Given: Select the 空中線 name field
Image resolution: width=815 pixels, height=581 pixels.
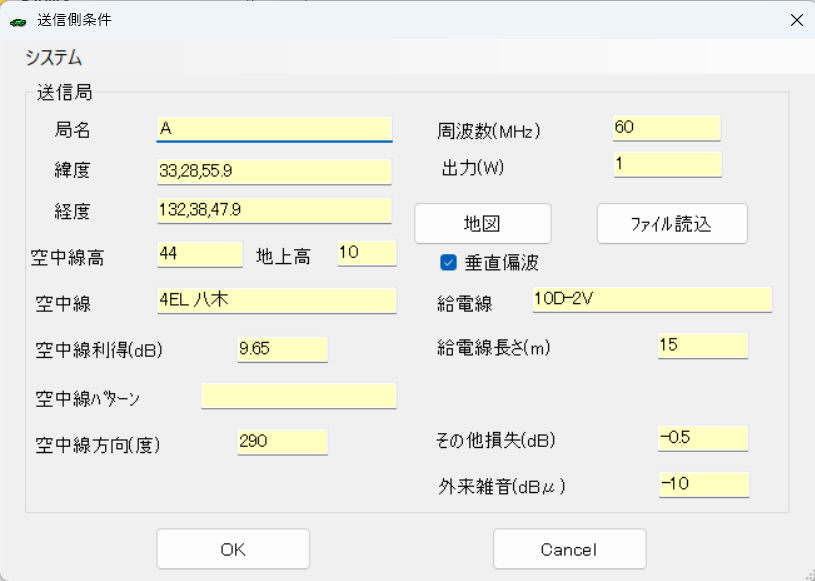Looking at the screenshot, I should pos(276,300).
